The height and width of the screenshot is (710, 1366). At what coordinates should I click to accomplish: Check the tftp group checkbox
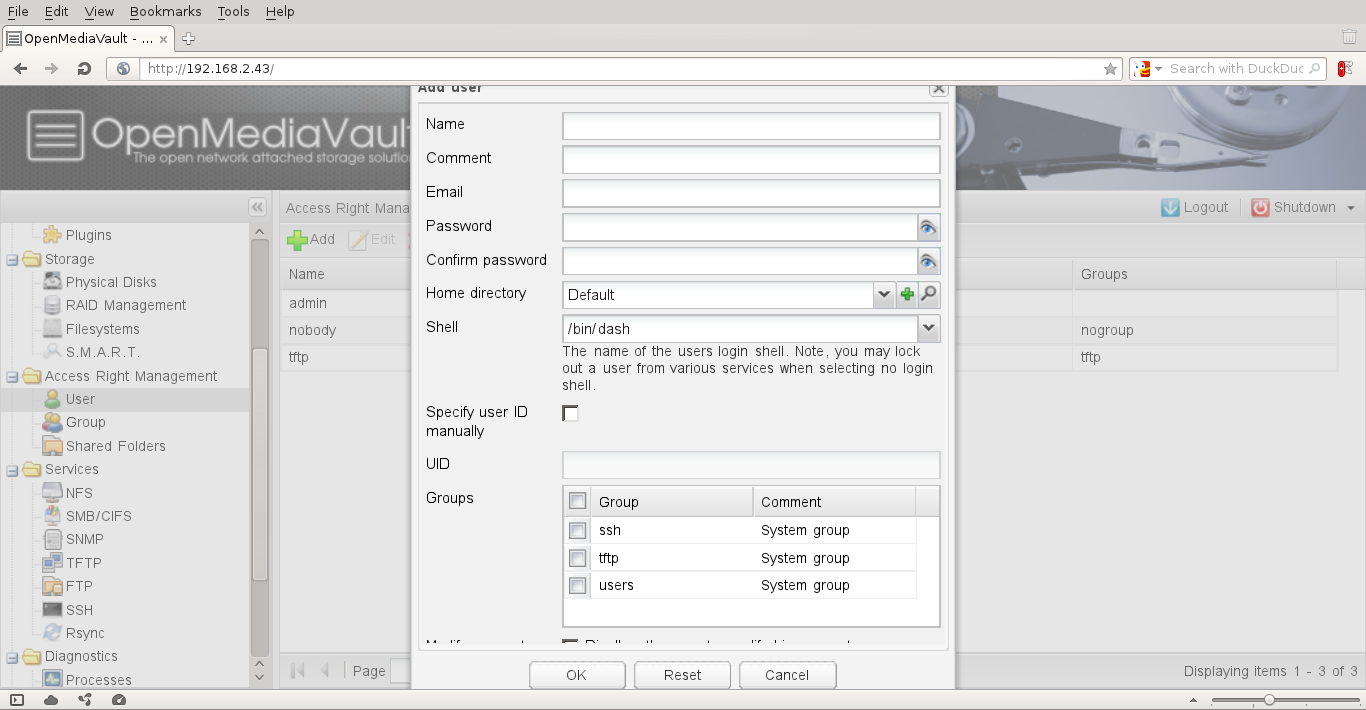578,558
